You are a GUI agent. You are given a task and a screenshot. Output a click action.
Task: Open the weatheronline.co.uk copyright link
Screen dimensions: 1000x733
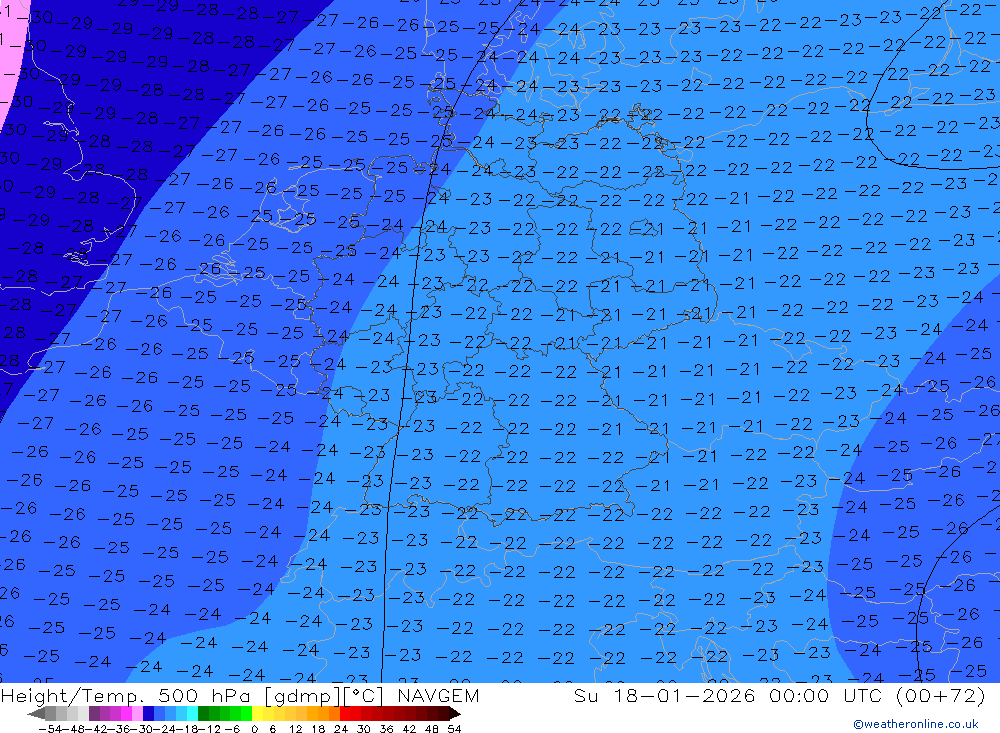click(916, 724)
